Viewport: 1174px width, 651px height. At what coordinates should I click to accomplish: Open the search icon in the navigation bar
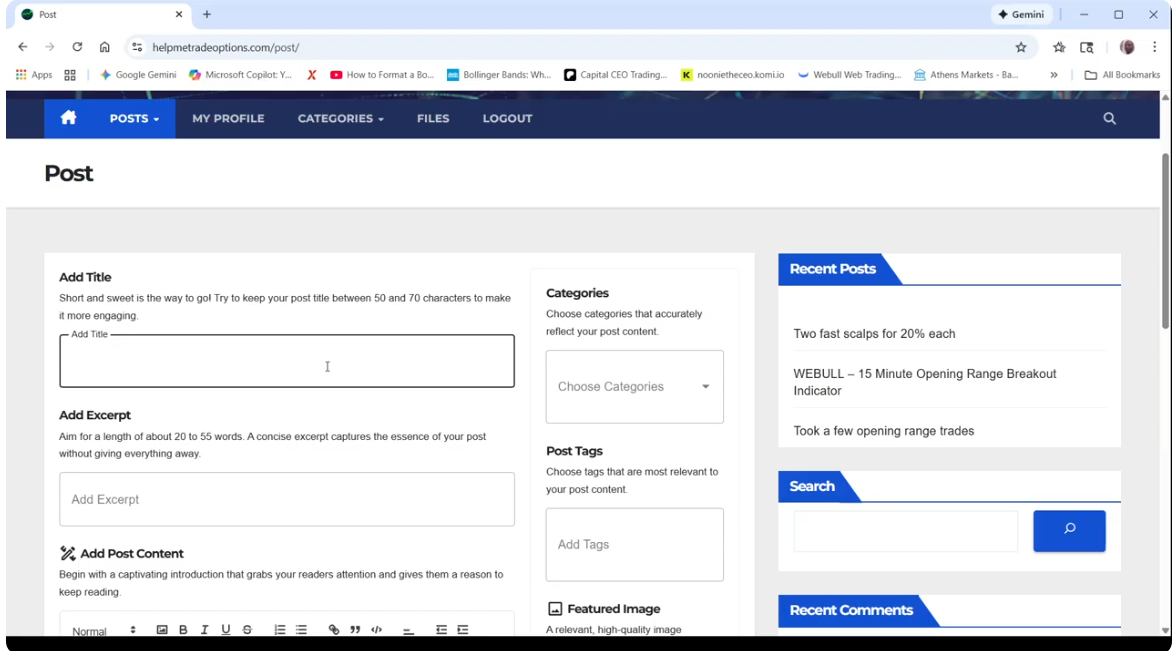pyautogui.click(x=1109, y=118)
